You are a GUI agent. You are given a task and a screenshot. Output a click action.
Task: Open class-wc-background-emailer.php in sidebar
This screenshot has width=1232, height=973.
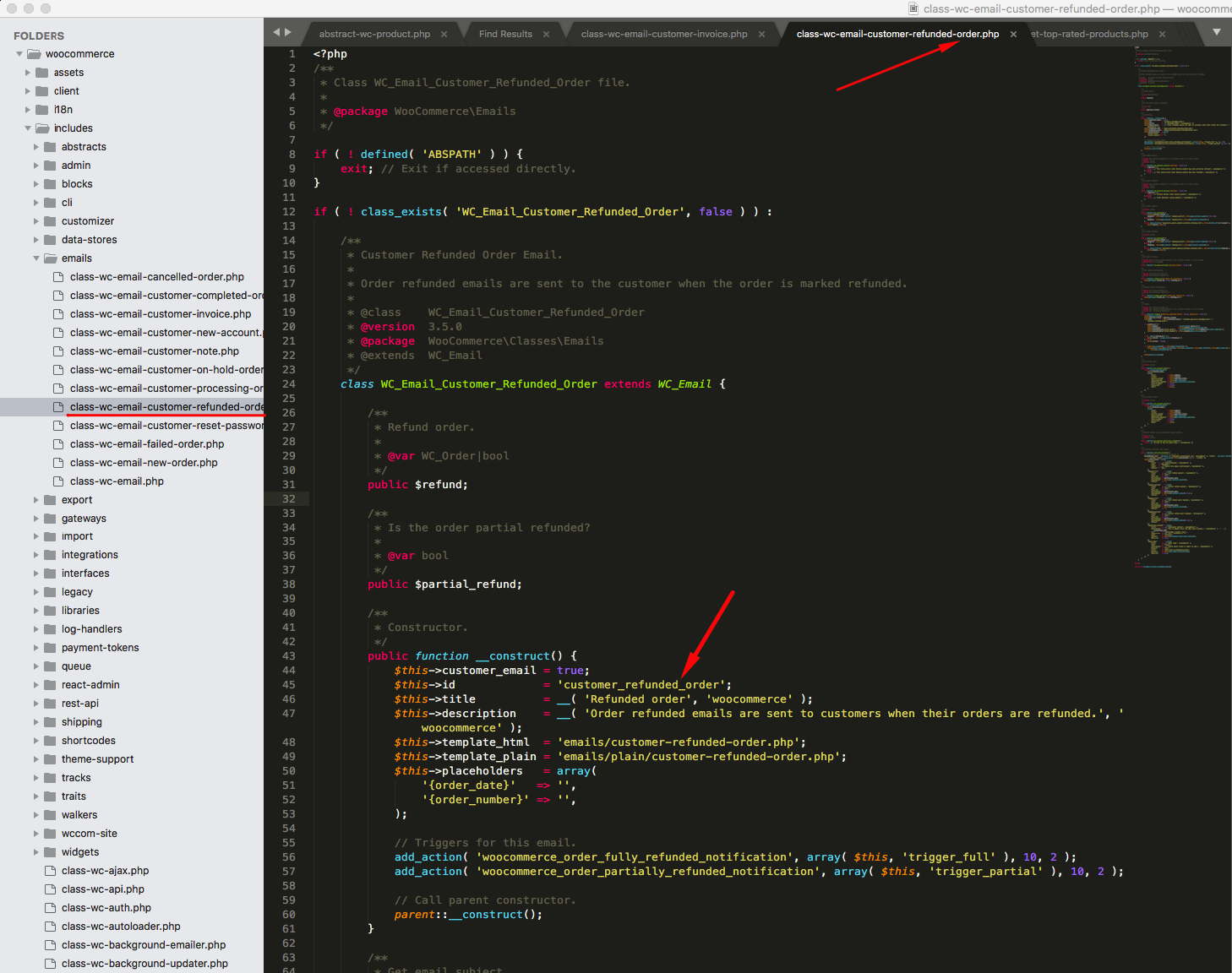pyautogui.click(x=144, y=945)
